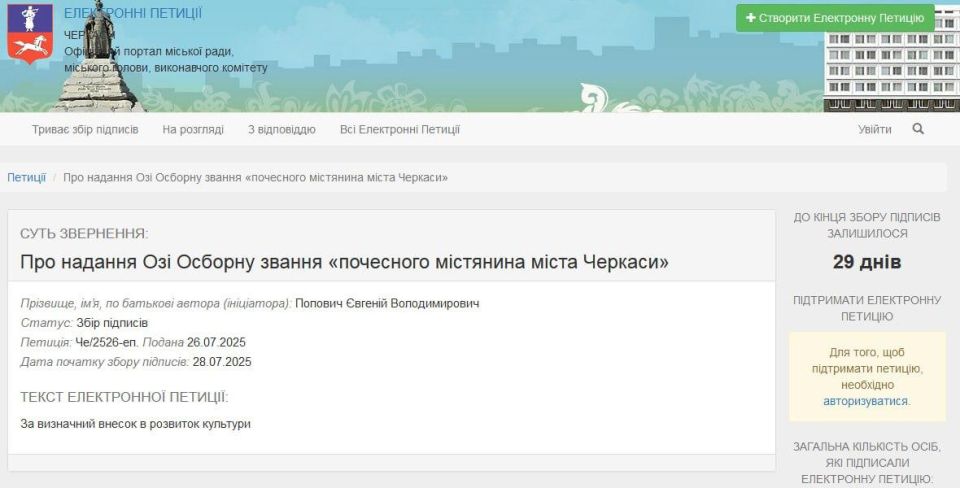Click the search magnifier icon
Screen dimensions: 960x488
pyautogui.click(x=918, y=129)
